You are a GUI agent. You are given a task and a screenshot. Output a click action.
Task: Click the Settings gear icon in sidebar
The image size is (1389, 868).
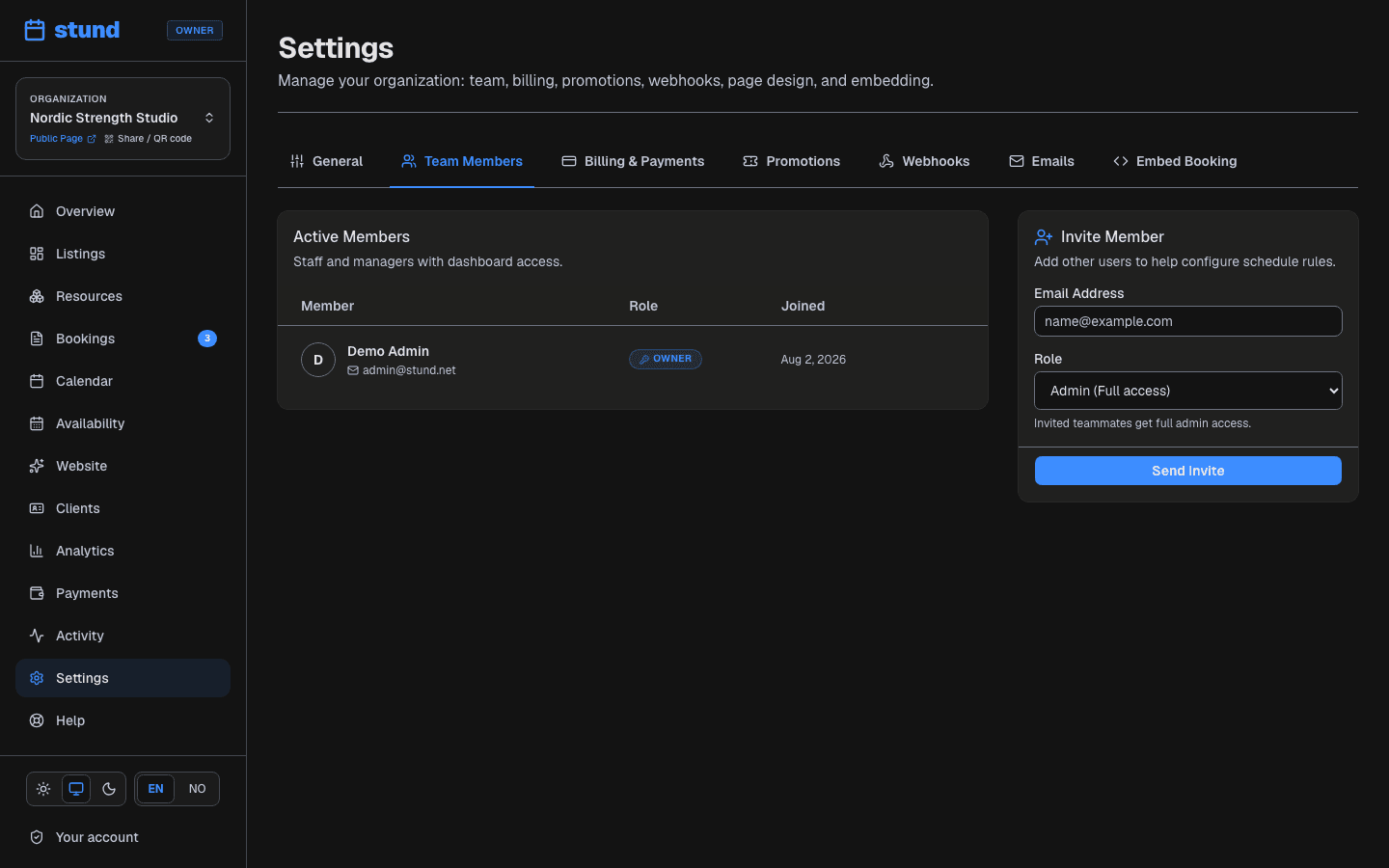click(x=37, y=678)
